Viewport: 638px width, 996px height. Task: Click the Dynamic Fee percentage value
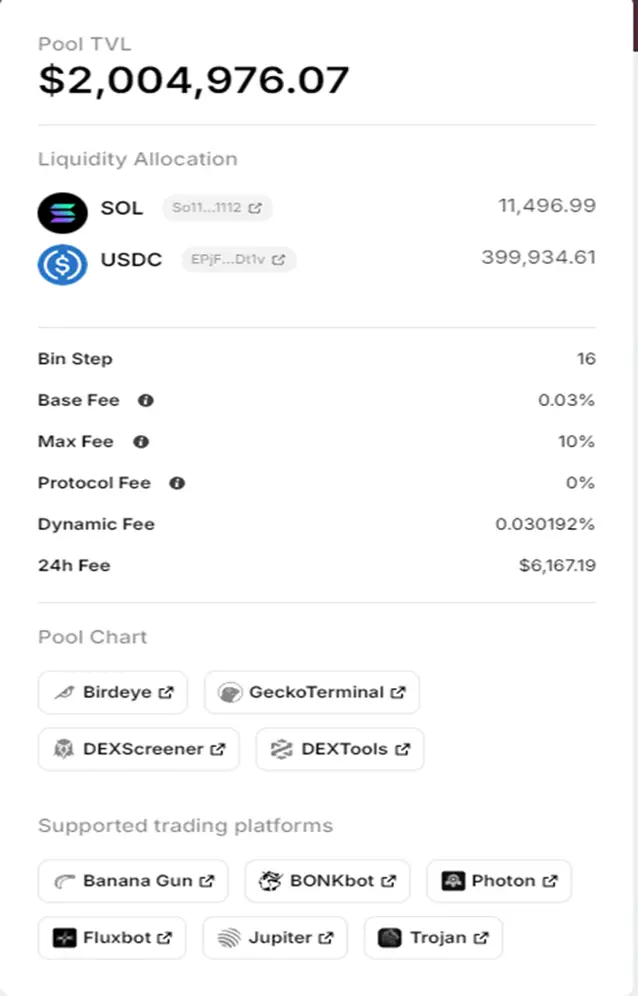tap(545, 525)
